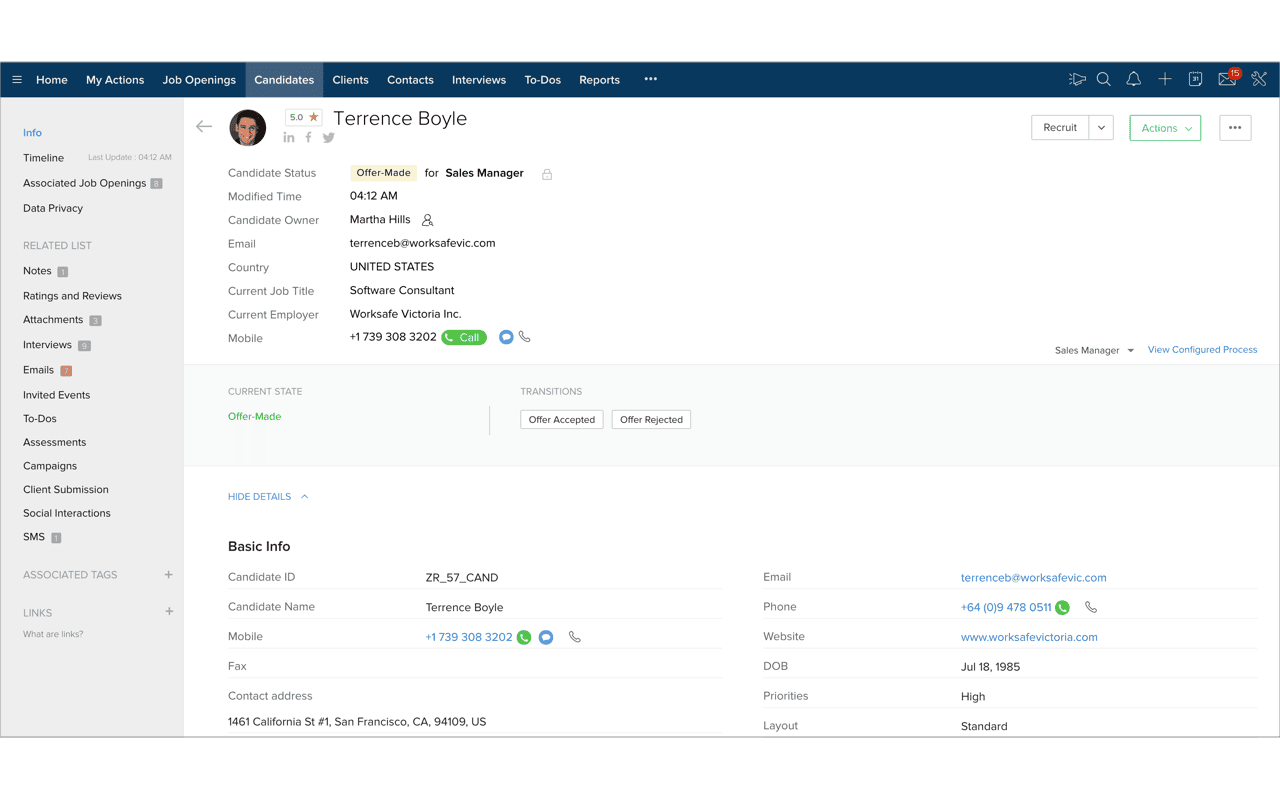Expand the Recruit button dropdown arrow

pyautogui.click(x=1101, y=128)
